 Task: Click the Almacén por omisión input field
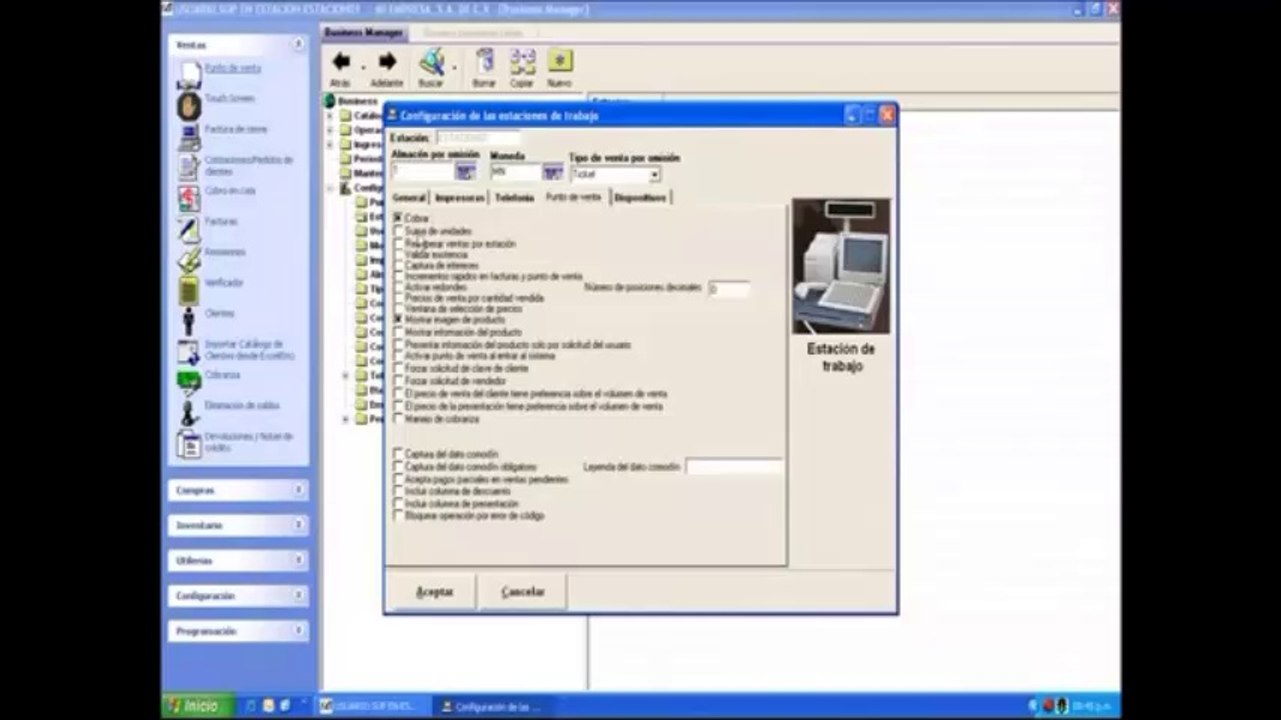[422, 173]
